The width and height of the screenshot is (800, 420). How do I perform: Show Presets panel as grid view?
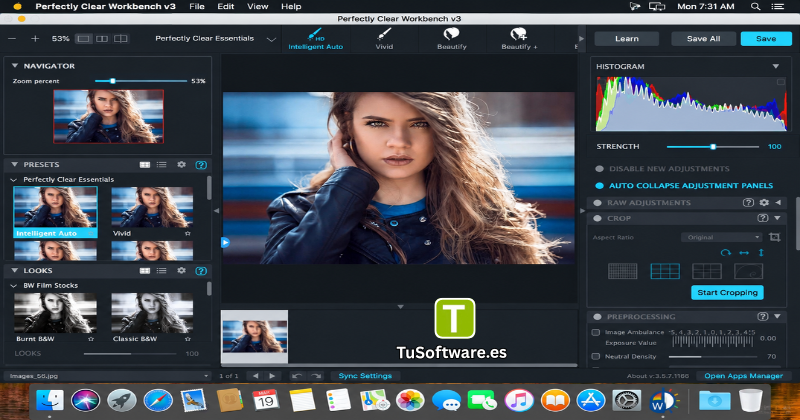tap(145, 165)
